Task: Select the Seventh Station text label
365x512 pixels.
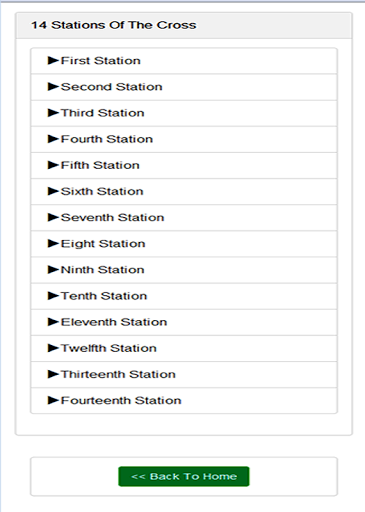Action: tap(112, 217)
